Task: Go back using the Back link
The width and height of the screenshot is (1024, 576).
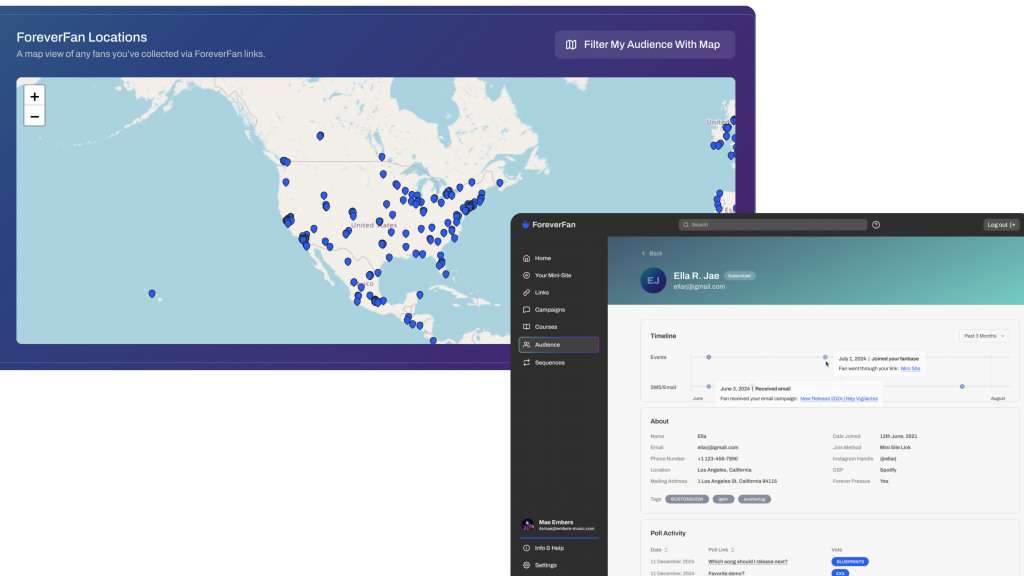Action: pyautogui.click(x=652, y=253)
